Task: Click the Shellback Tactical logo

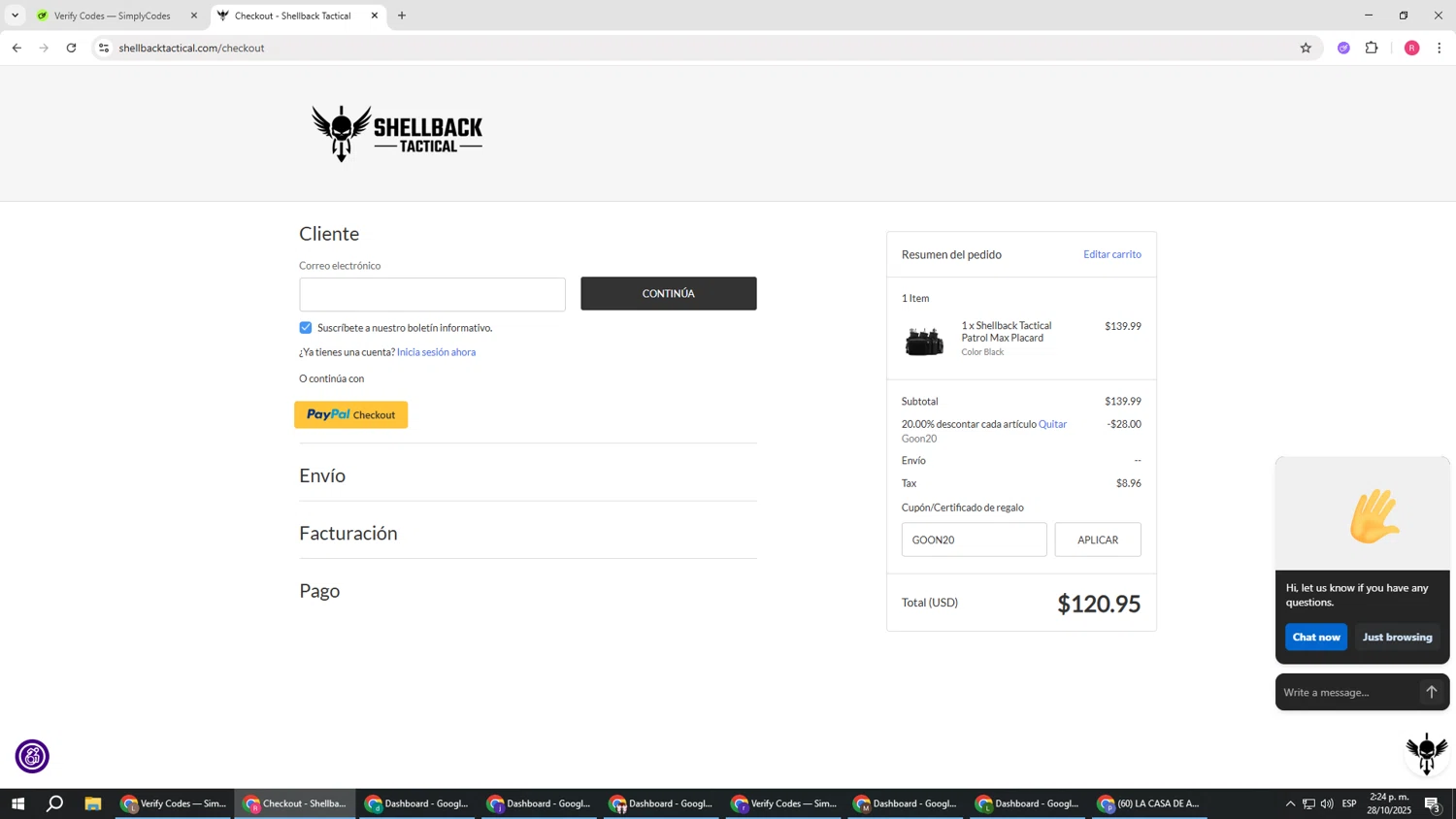Action: (397, 133)
